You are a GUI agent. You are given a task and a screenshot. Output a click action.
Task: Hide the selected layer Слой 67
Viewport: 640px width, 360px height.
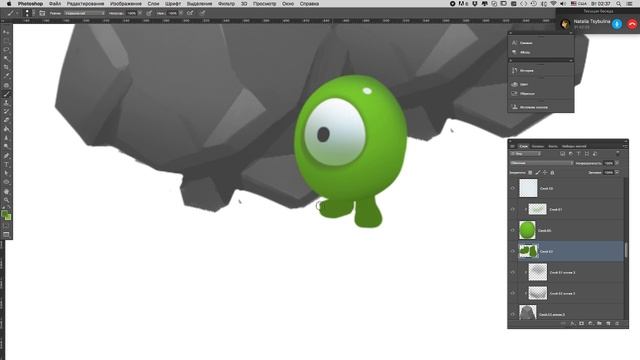coord(513,251)
